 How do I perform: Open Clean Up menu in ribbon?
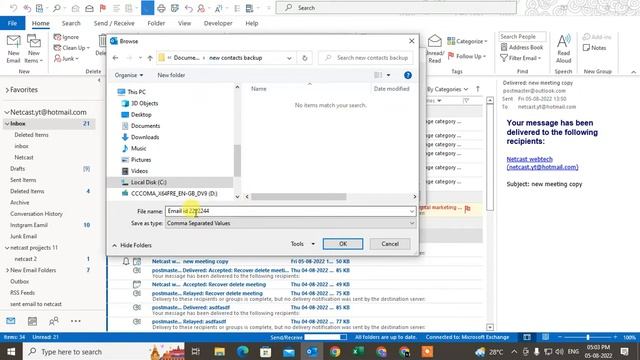[72, 48]
